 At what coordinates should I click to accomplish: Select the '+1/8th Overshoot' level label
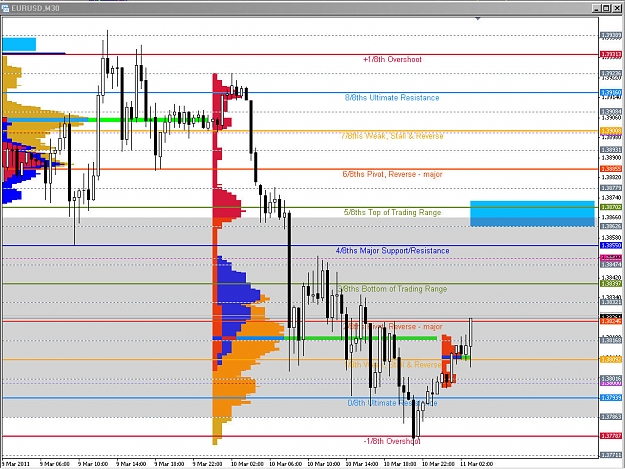392,59
